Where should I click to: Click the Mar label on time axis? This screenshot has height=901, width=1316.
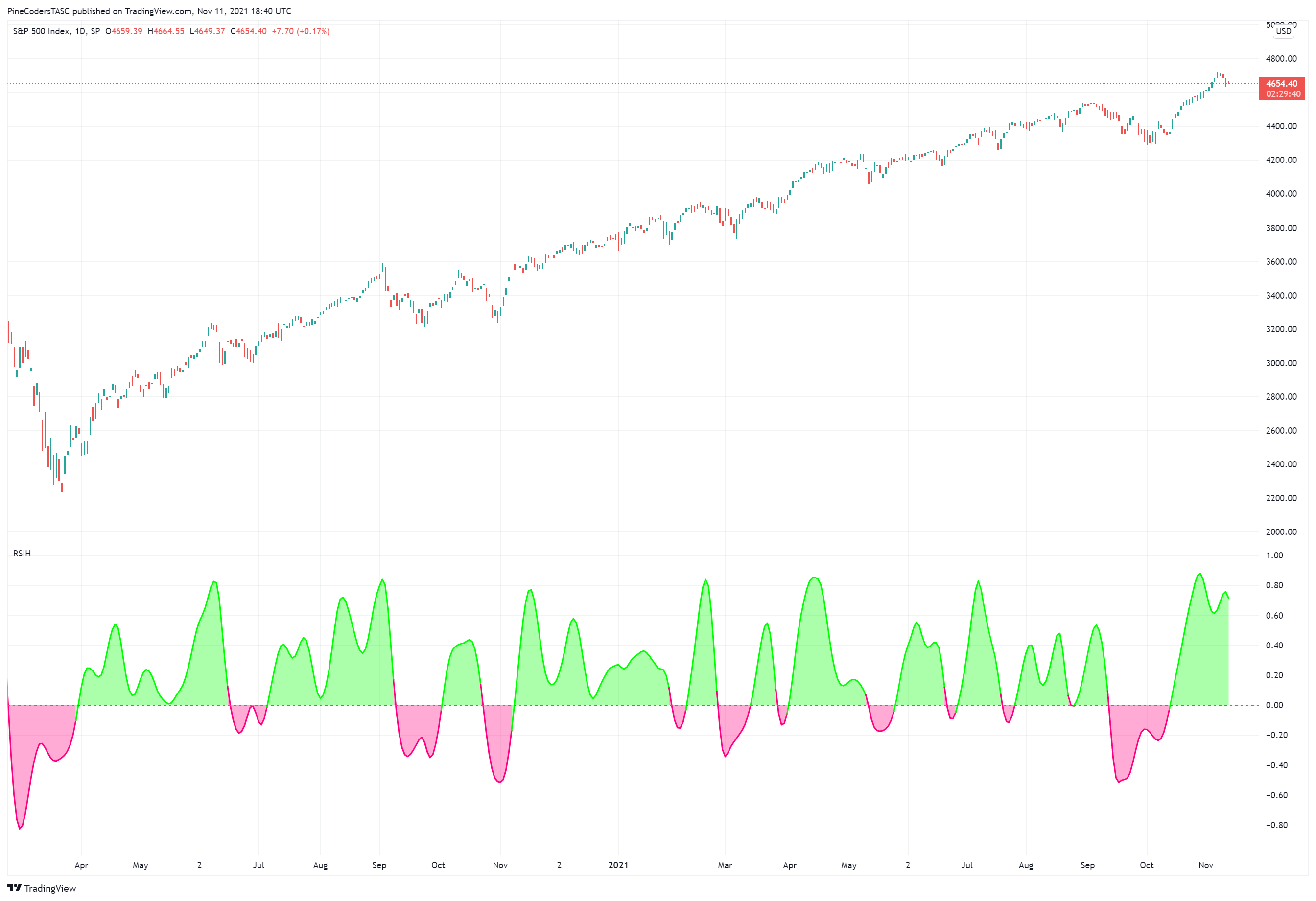[725, 865]
